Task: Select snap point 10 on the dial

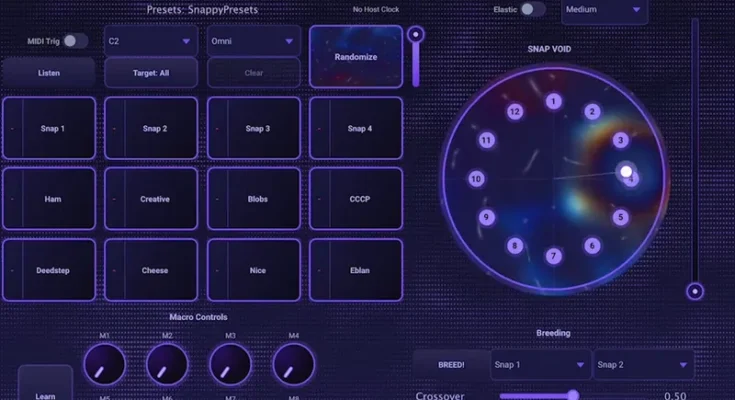Action: tap(476, 180)
